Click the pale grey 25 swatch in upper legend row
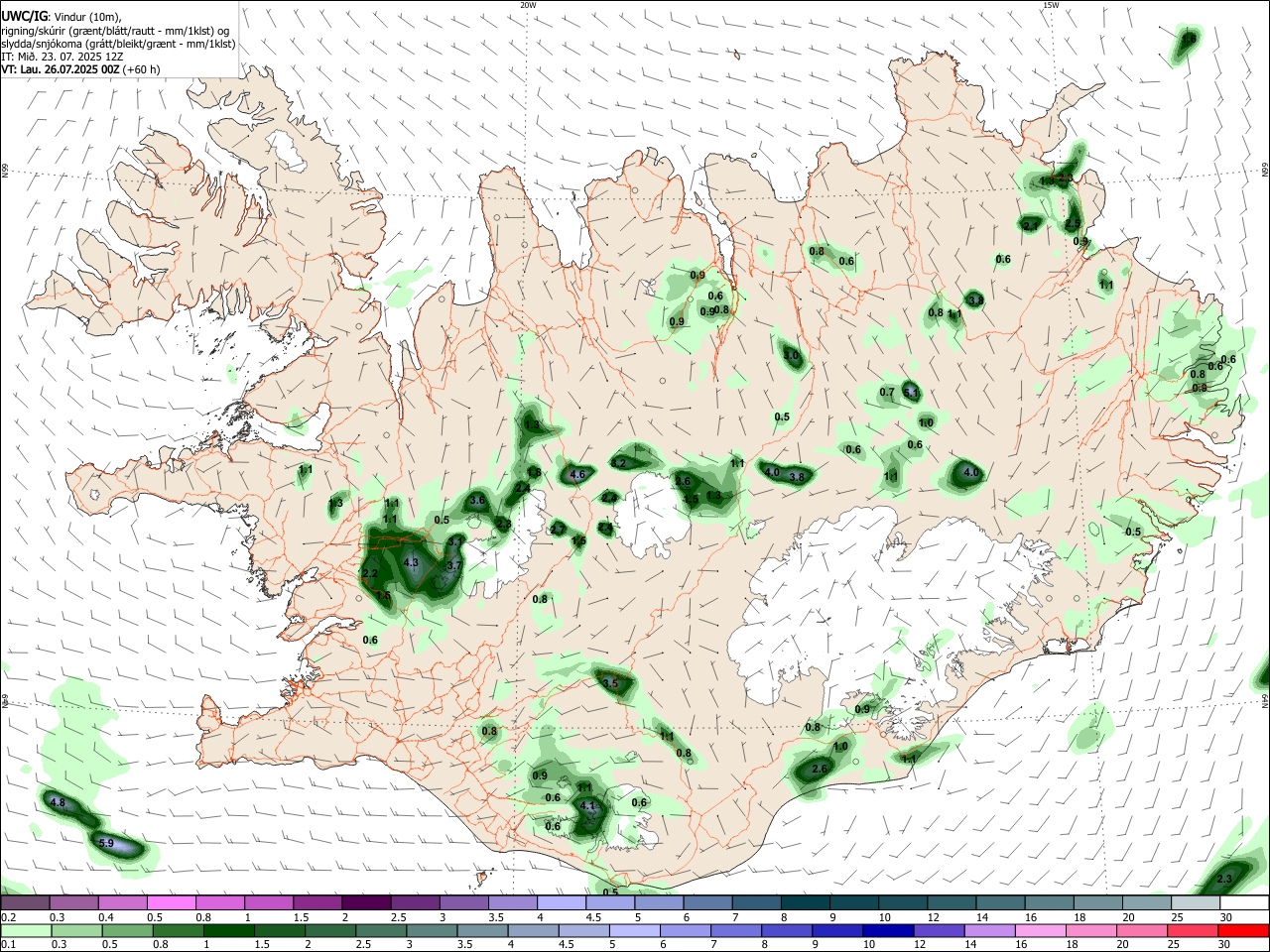Image resolution: width=1270 pixels, height=952 pixels. pyautogui.click(x=1195, y=902)
